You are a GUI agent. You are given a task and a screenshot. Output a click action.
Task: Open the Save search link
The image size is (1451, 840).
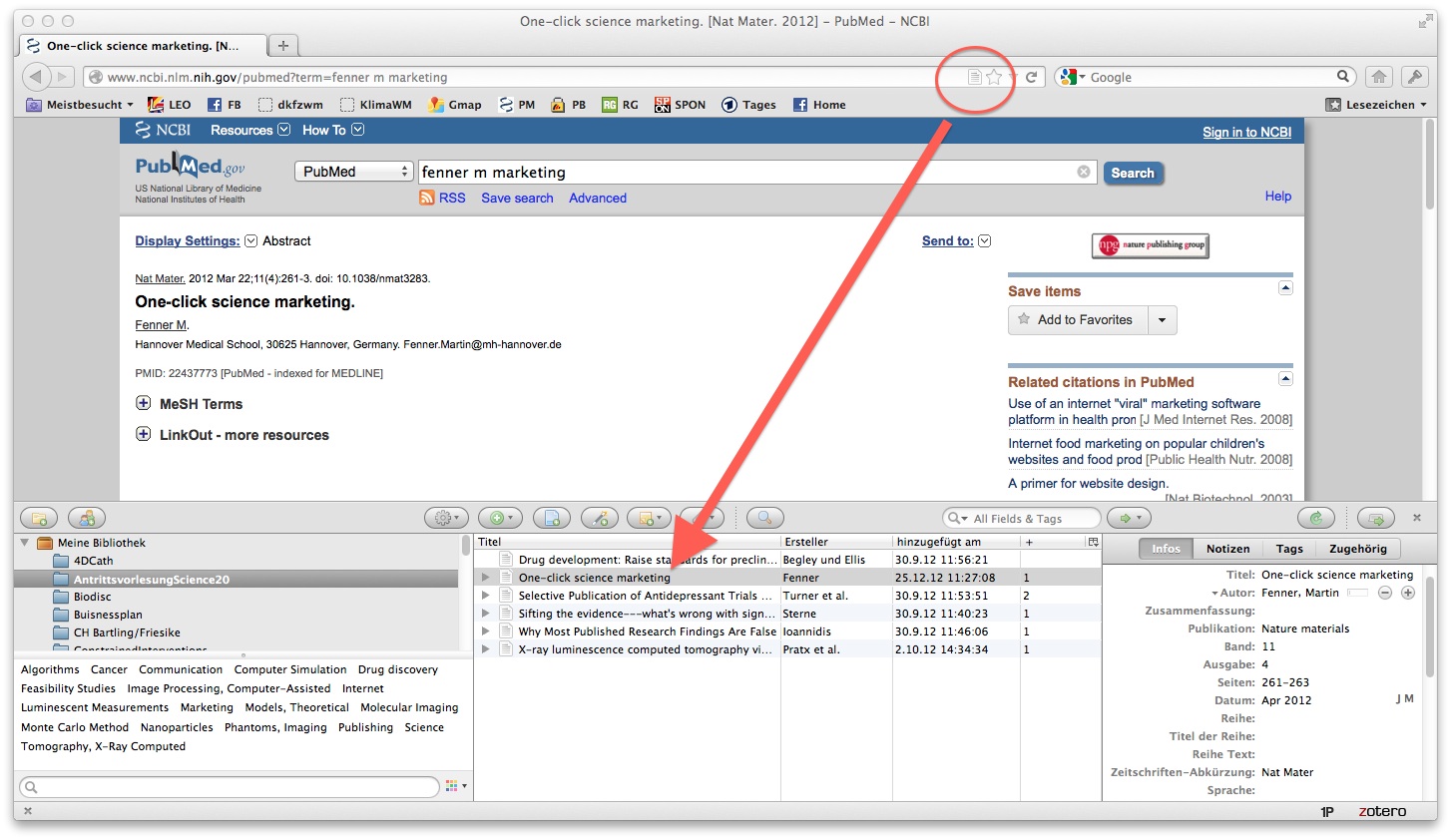[517, 198]
